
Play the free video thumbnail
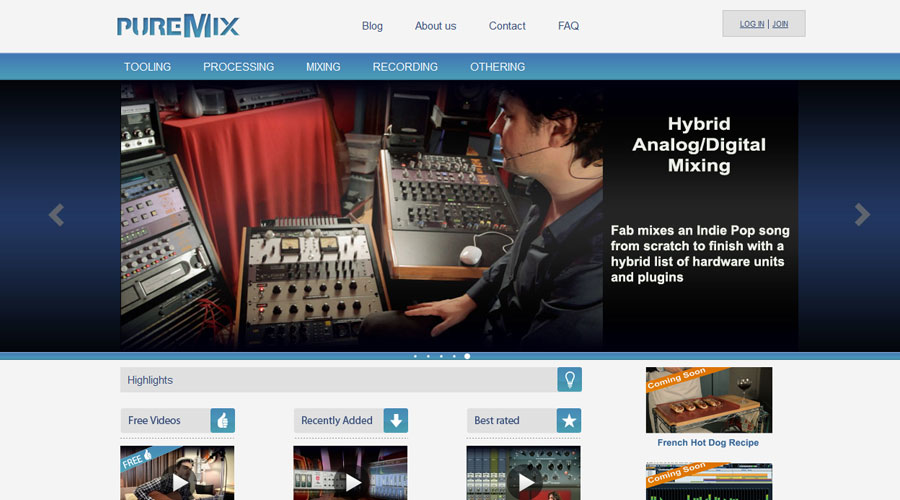click(178, 481)
